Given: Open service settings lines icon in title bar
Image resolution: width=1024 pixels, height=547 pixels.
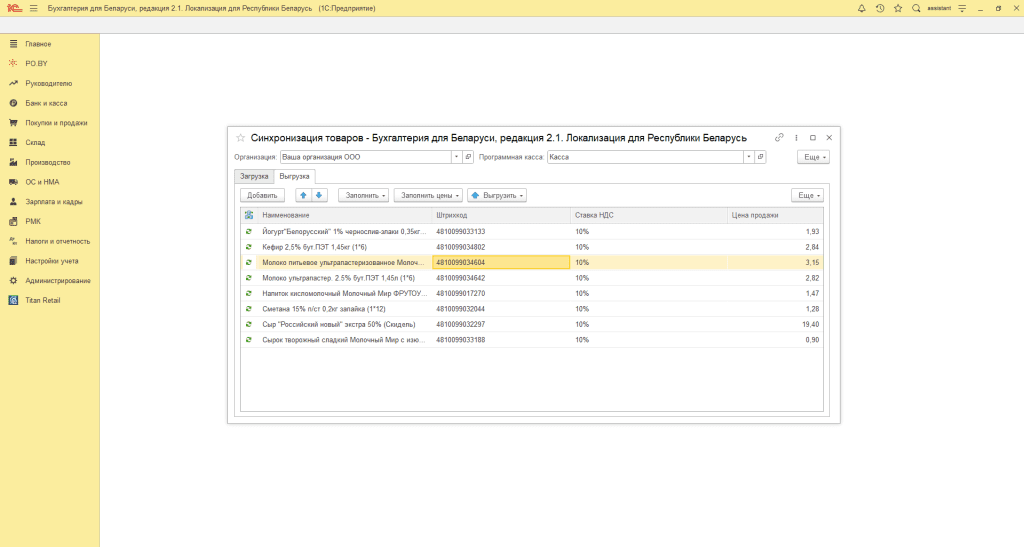Looking at the screenshot, I should [x=962, y=8].
